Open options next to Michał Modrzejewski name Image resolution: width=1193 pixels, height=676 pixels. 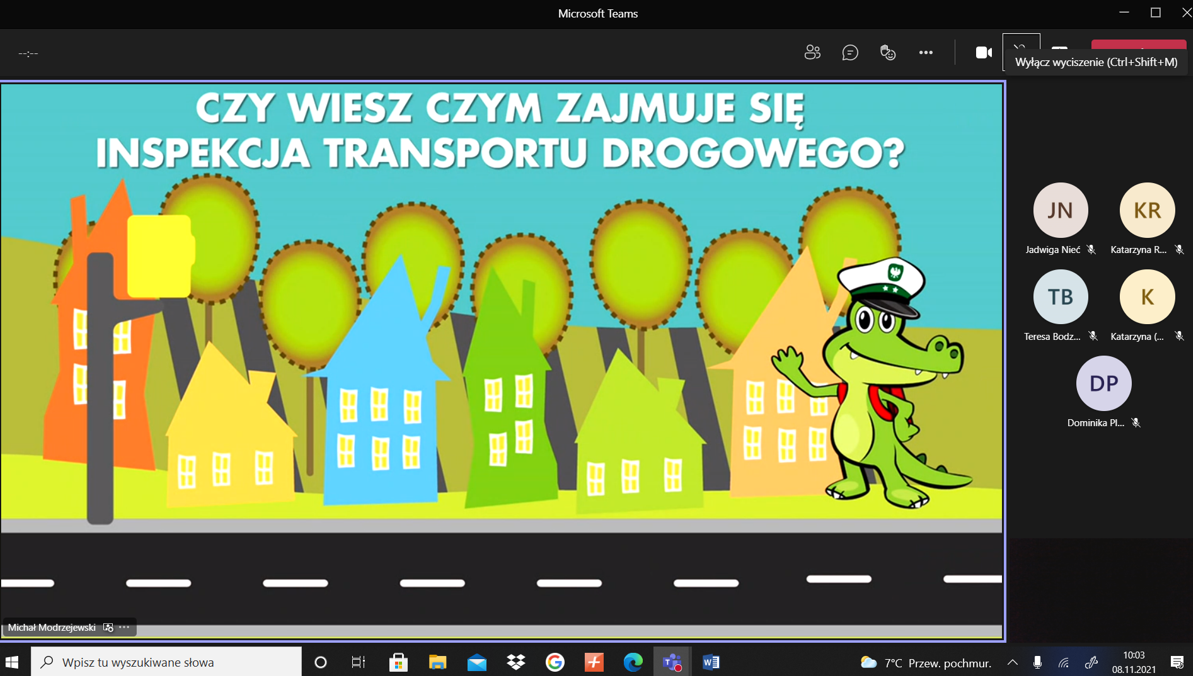click(x=125, y=627)
